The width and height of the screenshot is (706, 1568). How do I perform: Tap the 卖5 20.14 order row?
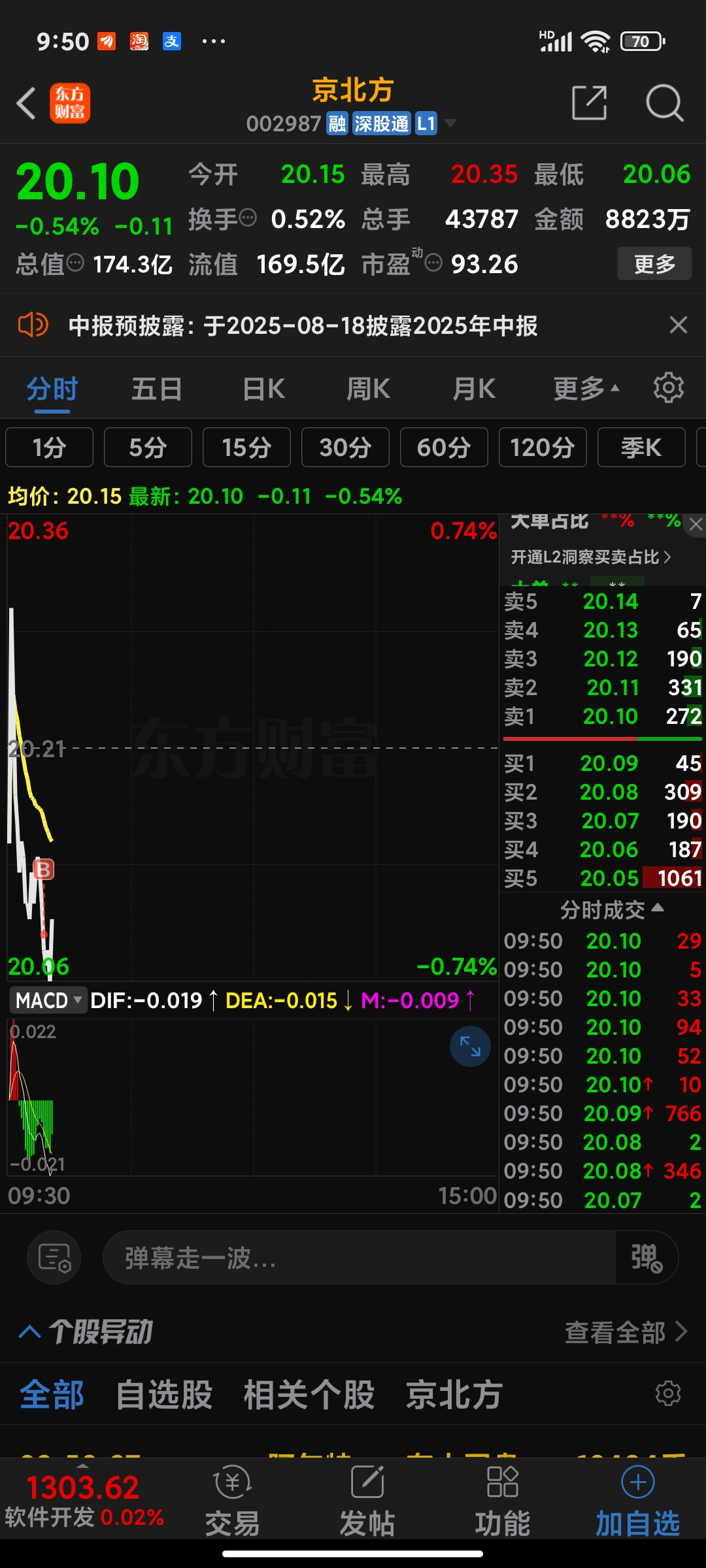[603, 601]
